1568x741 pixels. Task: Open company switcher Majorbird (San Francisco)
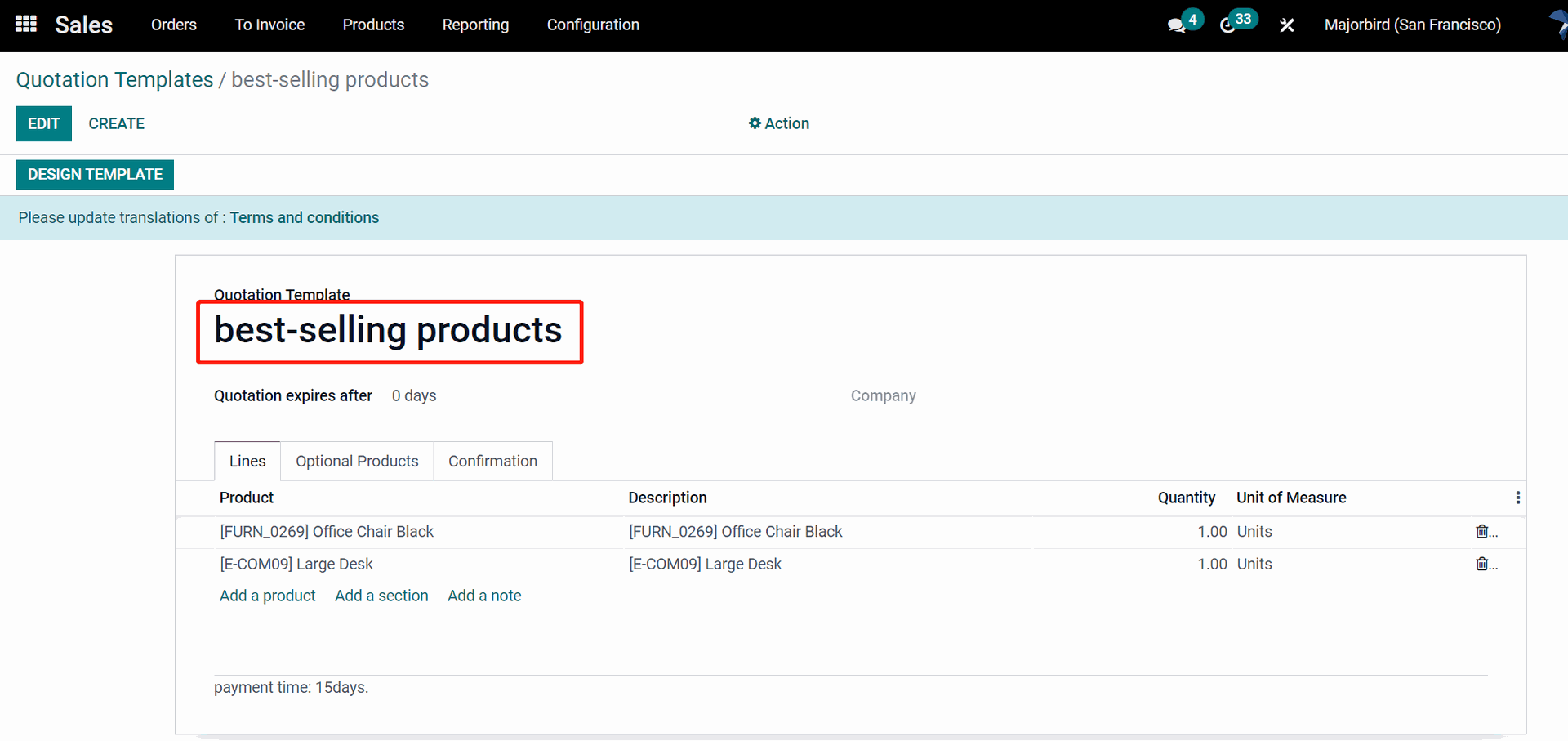click(x=1412, y=25)
